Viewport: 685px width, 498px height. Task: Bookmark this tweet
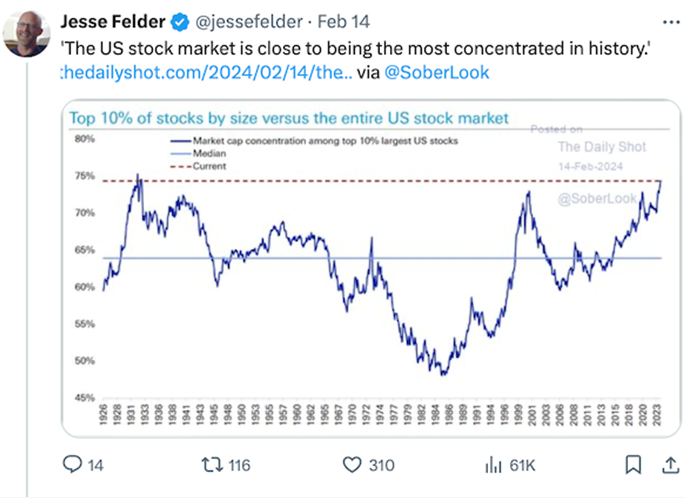pyautogui.click(x=631, y=464)
